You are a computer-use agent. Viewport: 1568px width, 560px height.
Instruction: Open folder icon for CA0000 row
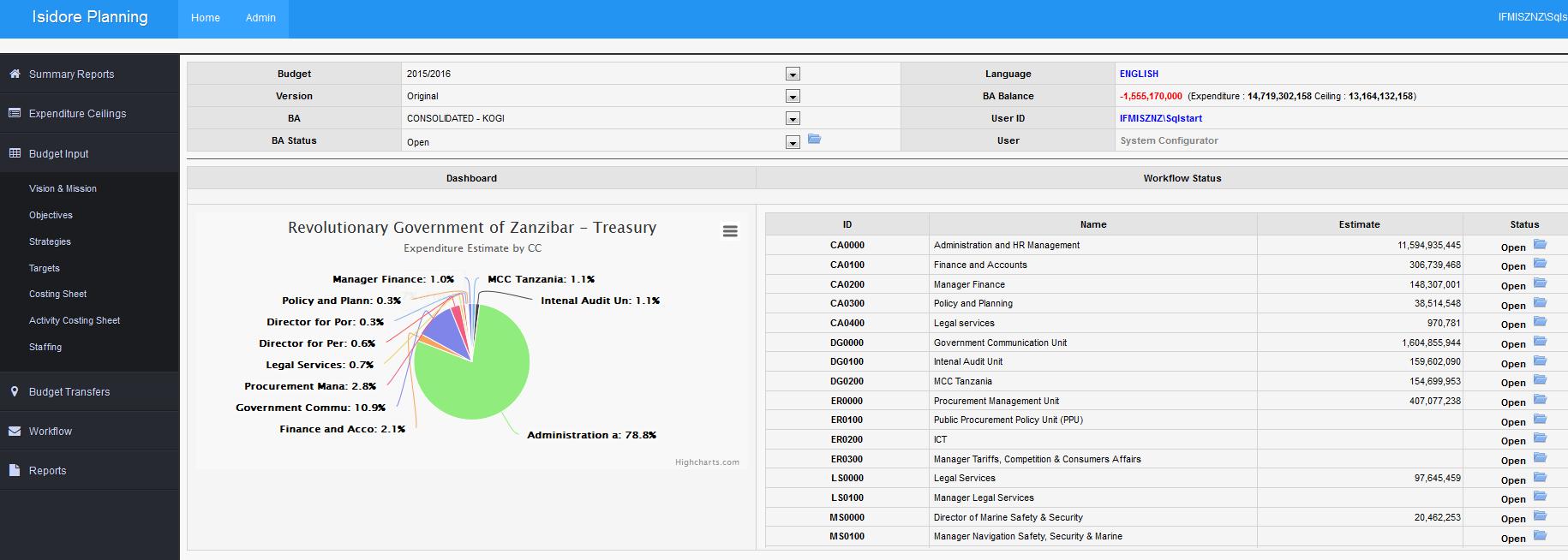pyautogui.click(x=1540, y=244)
